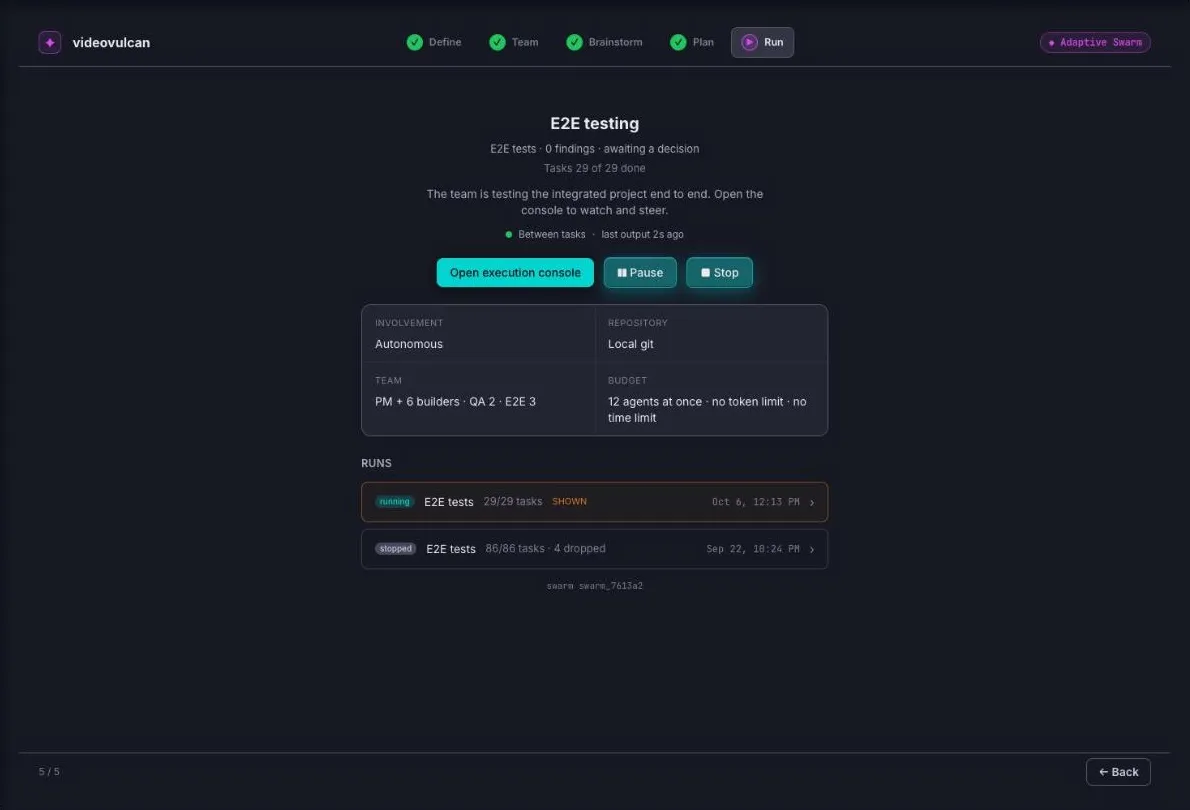The width and height of the screenshot is (1190, 810).
Task: Click the green Between tasks status dot
Action: coord(508,235)
